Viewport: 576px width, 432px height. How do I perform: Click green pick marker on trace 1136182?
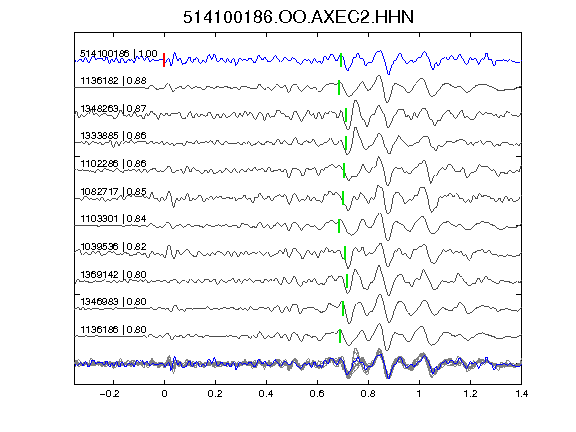[339, 87]
